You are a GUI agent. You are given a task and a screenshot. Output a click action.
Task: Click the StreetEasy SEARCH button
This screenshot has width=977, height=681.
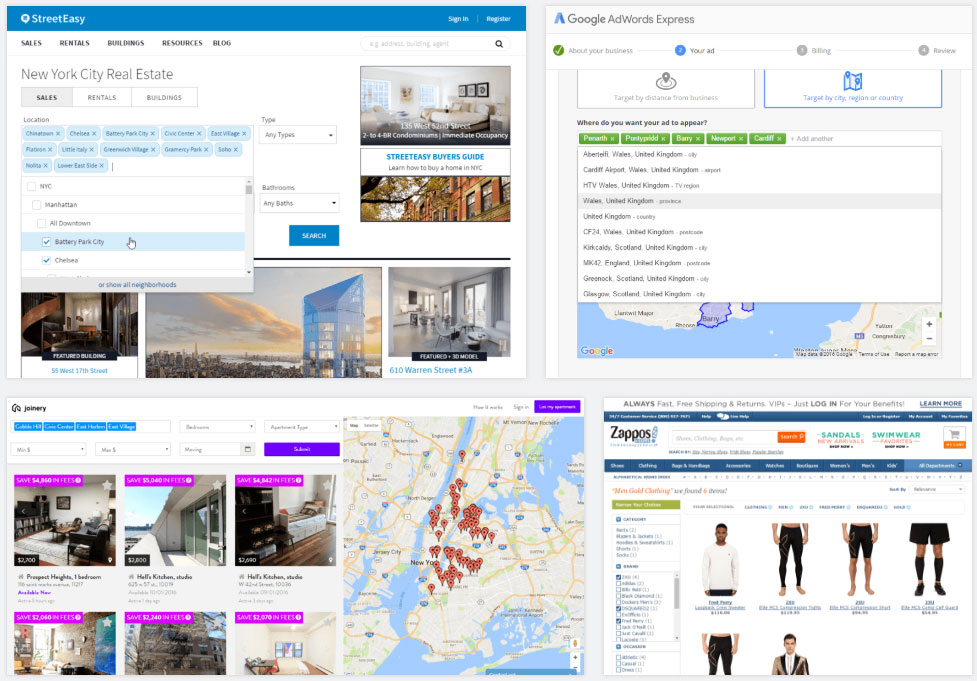point(314,236)
